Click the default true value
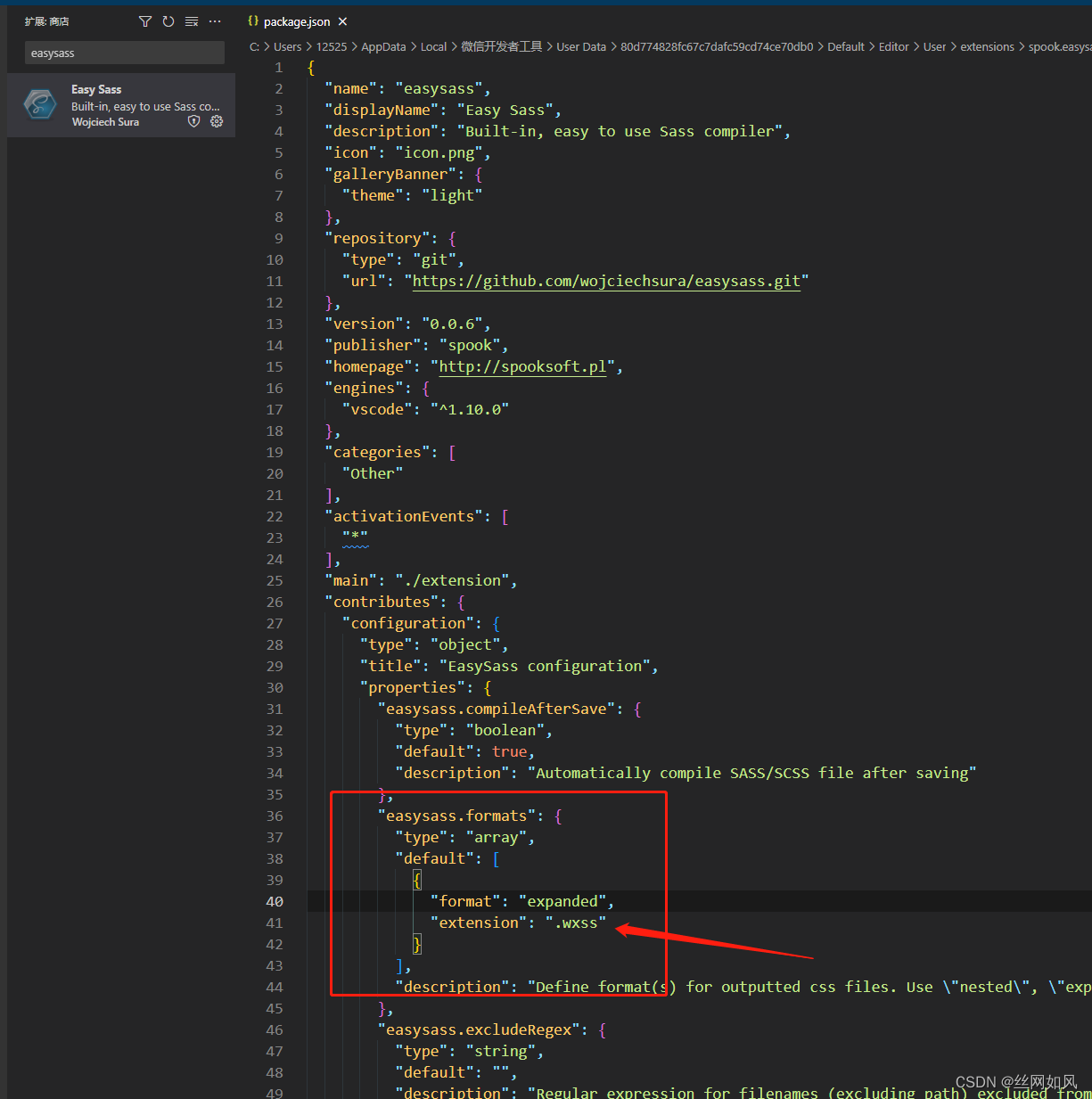 click(x=509, y=751)
